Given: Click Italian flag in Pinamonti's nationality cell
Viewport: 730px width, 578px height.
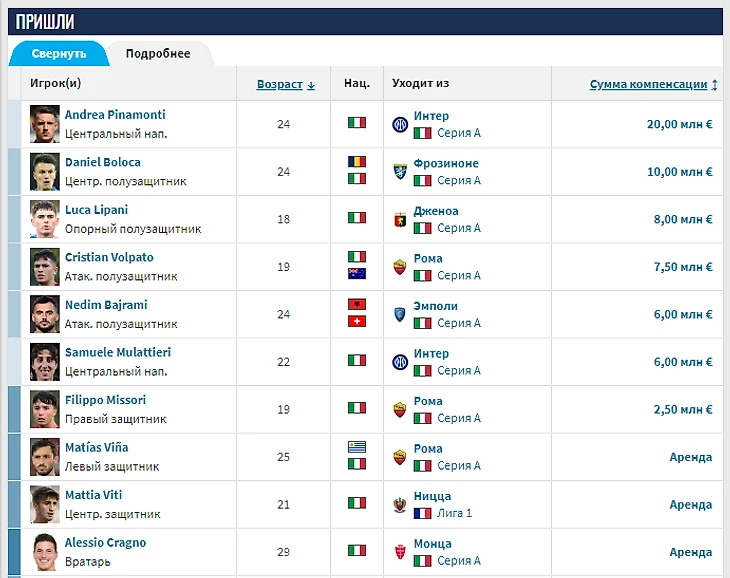Looking at the screenshot, I should [x=357, y=123].
